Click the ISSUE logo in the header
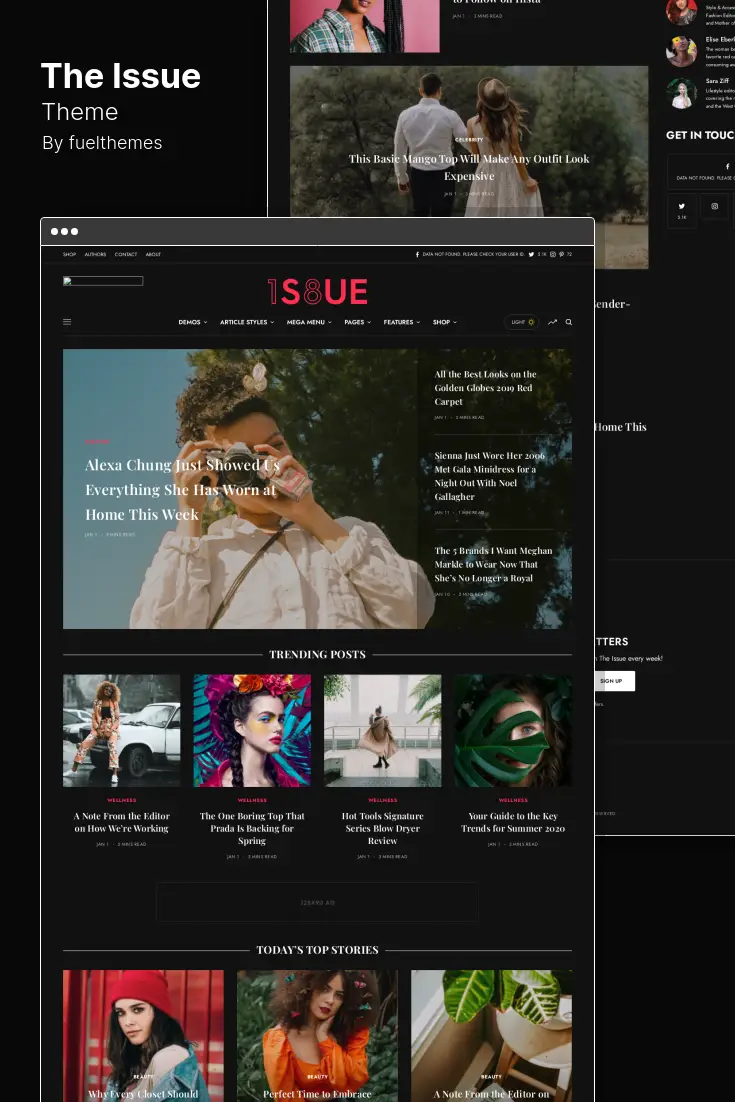The width and height of the screenshot is (735, 1102). click(x=318, y=292)
